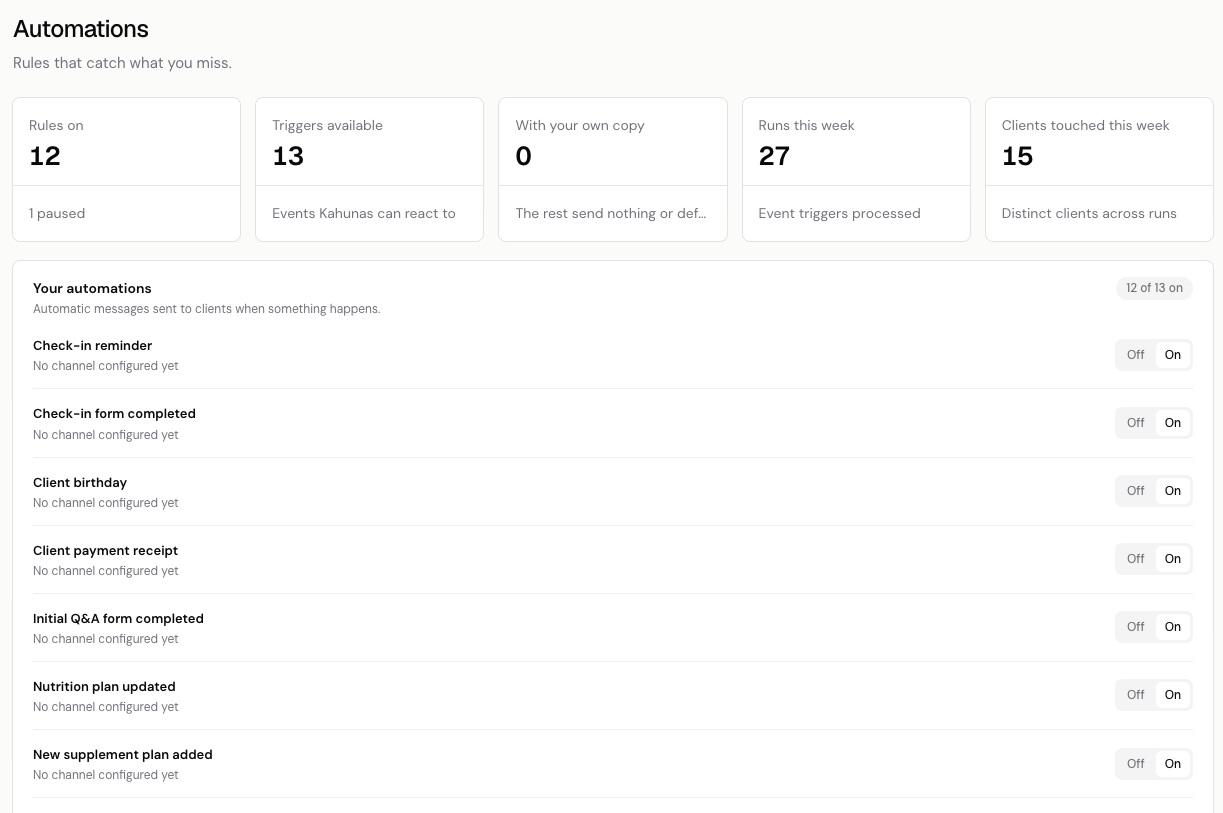The image size is (1223, 813).
Task: Turn New supplement plan added Off
Action: (1136, 764)
